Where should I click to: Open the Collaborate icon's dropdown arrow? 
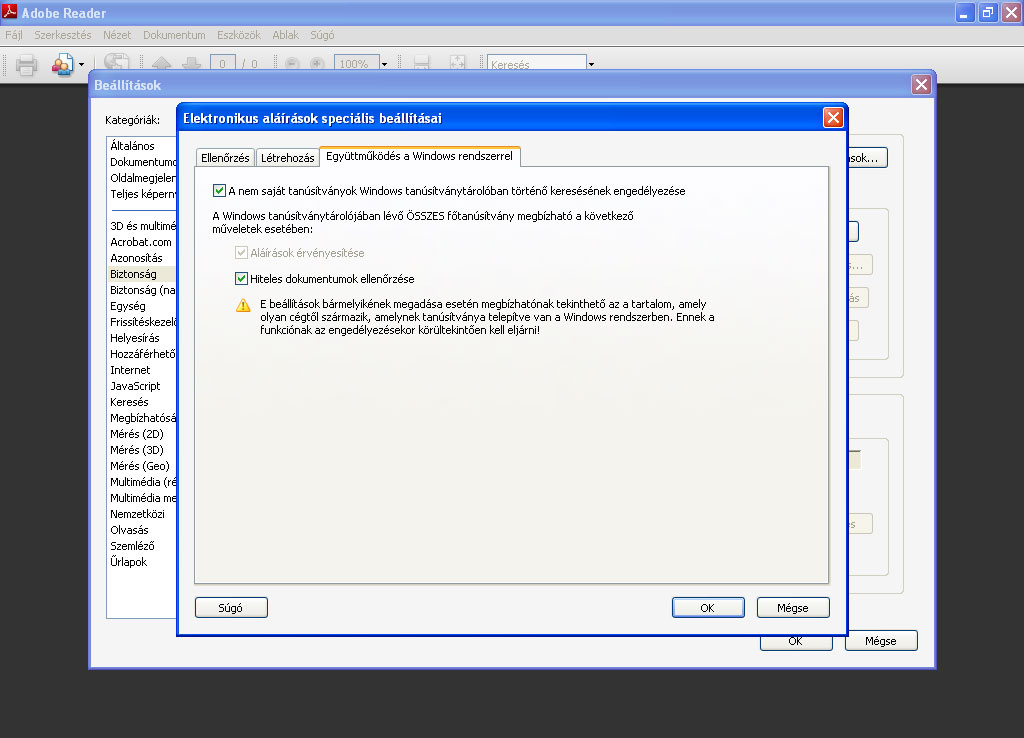click(82, 65)
